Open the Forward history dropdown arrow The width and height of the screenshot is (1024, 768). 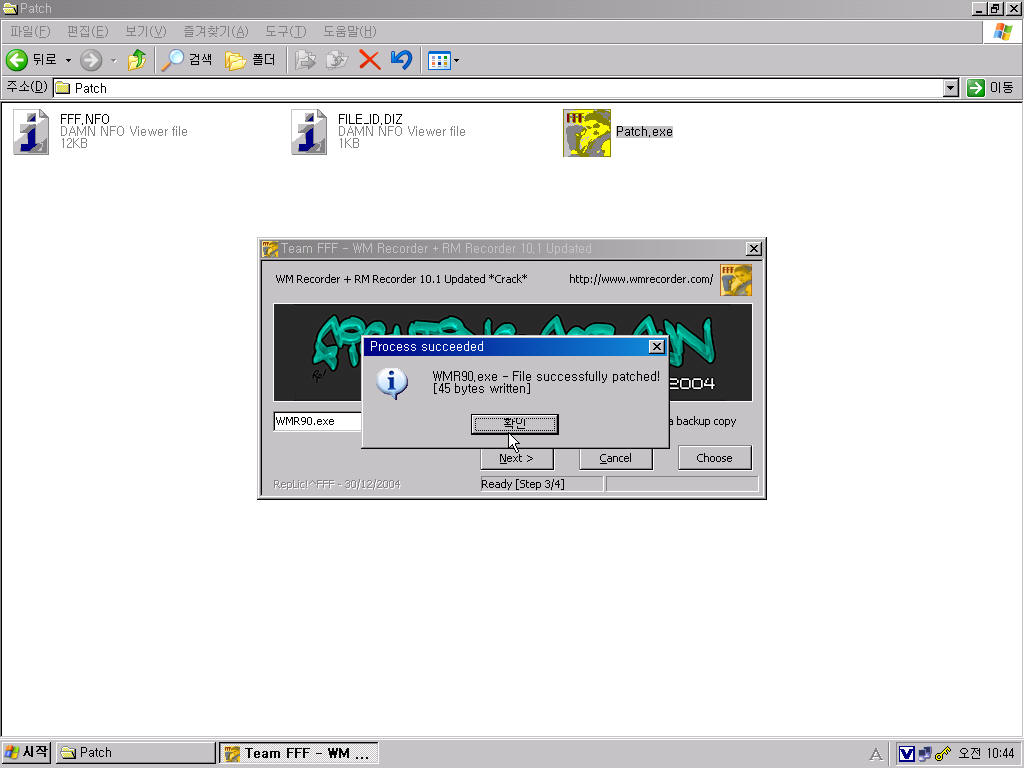point(114,60)
